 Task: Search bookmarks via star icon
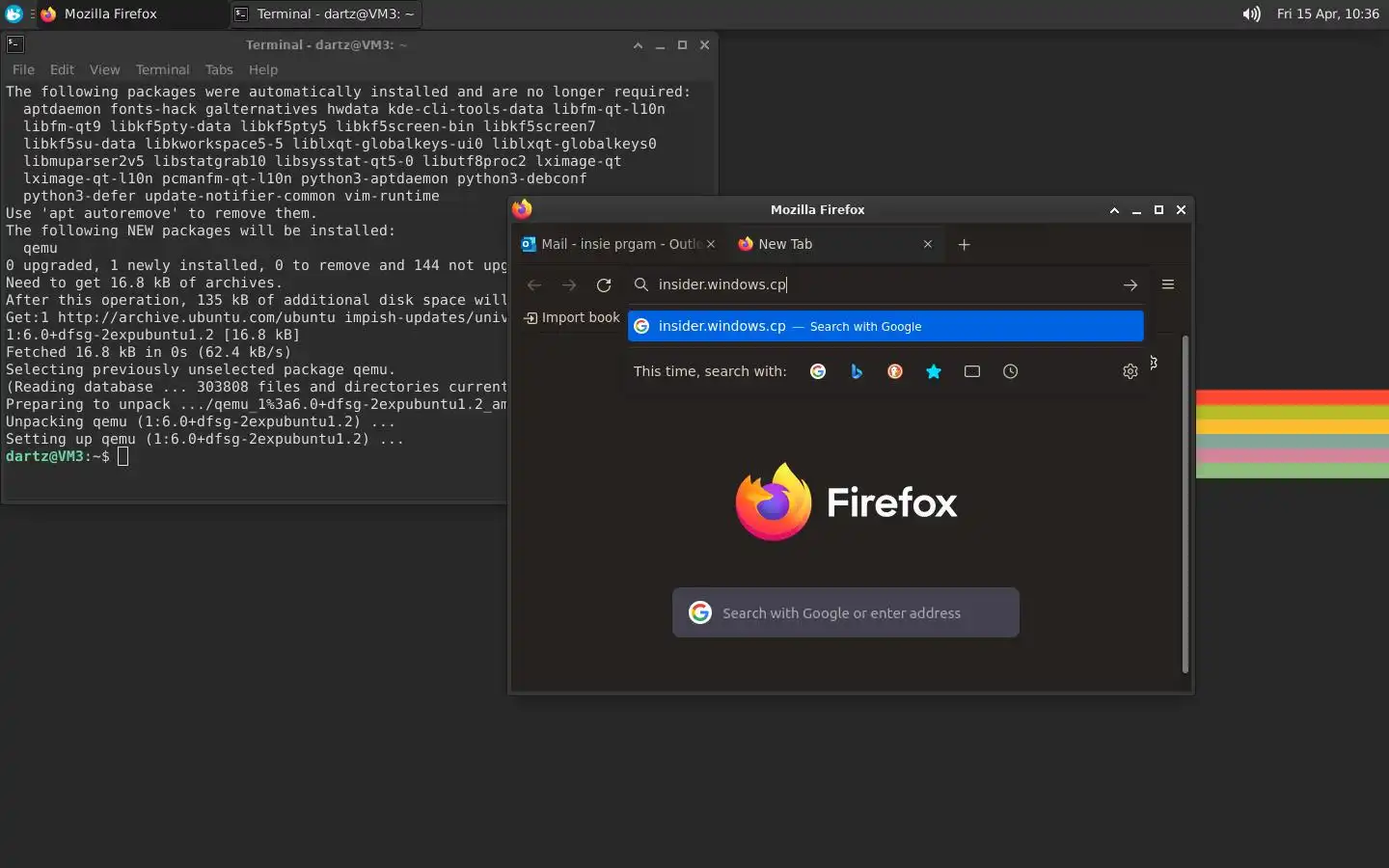pos(934,371)
